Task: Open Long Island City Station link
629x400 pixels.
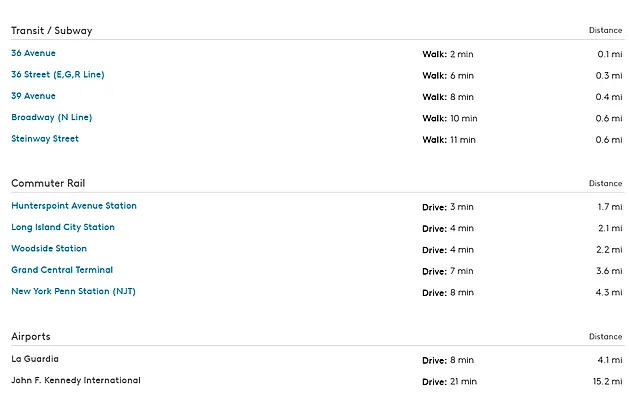Action: [63, 227]
